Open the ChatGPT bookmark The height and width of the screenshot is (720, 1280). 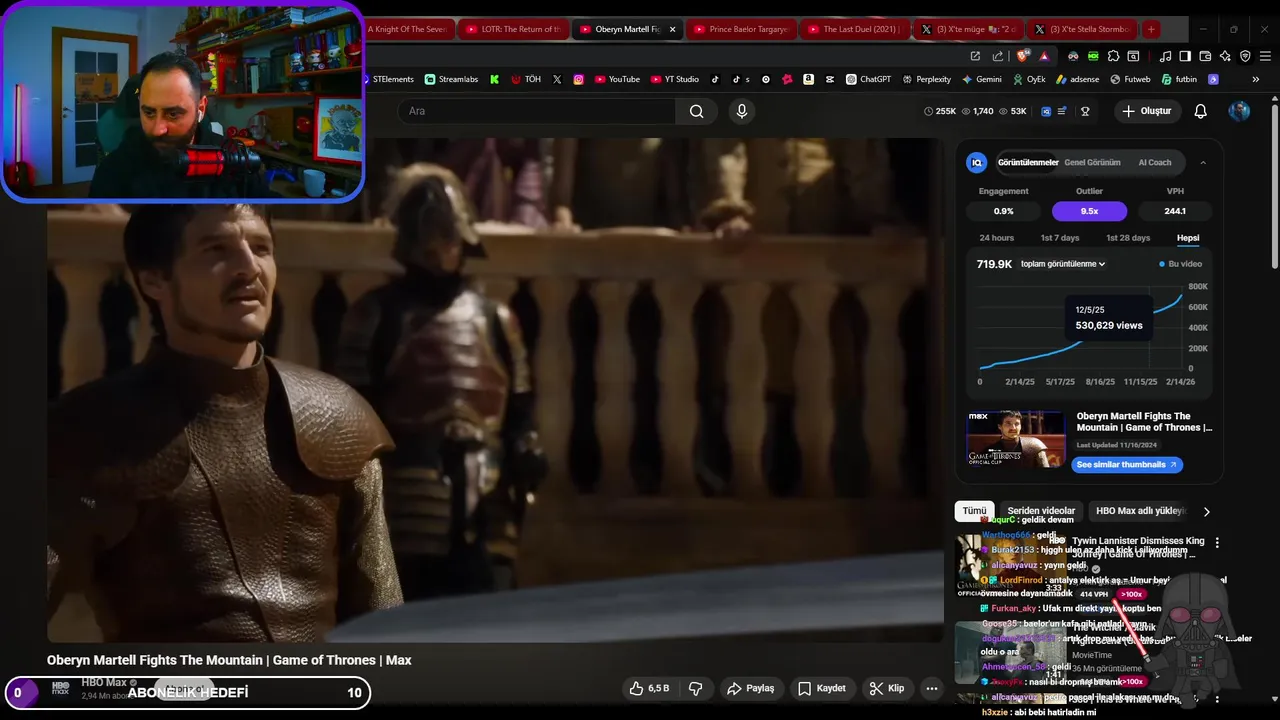(x=868, y=79)
